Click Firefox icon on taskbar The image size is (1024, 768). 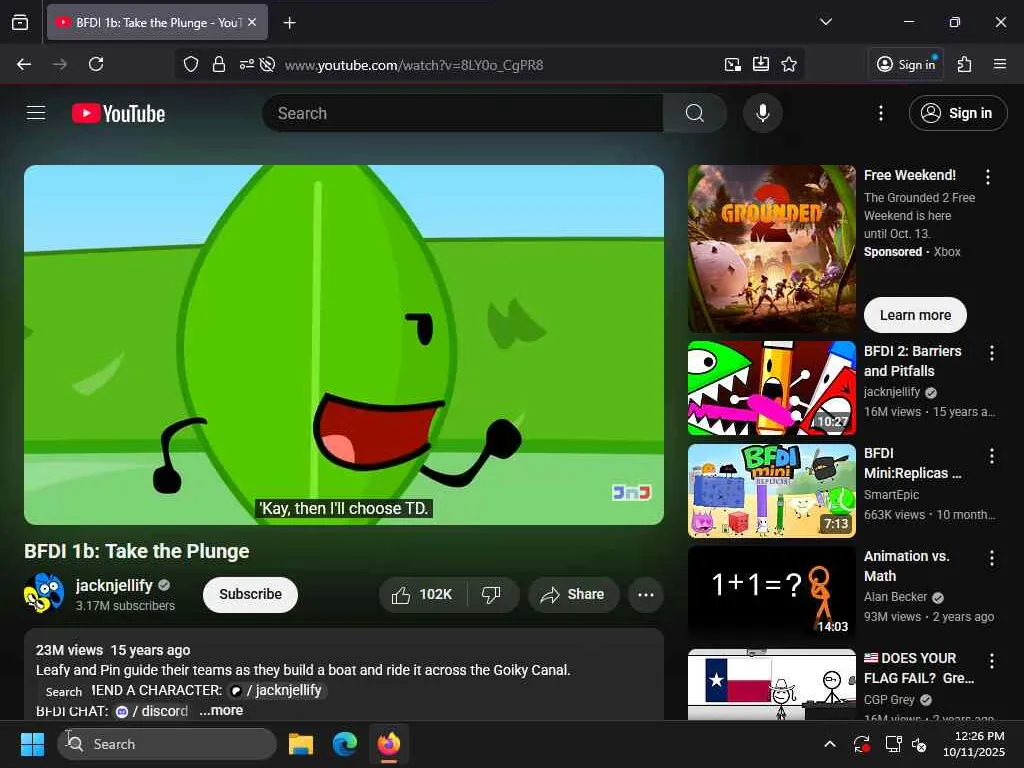[x=389, y=744]
